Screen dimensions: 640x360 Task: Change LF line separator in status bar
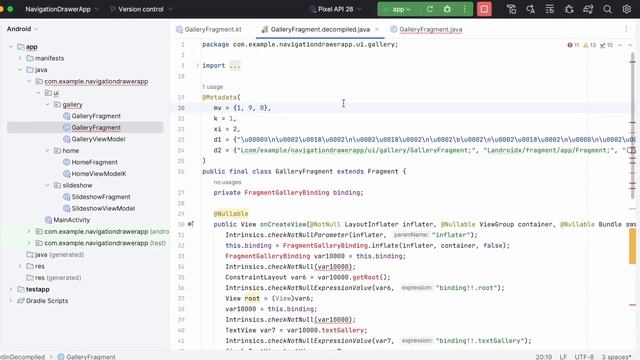click(563, 357)
